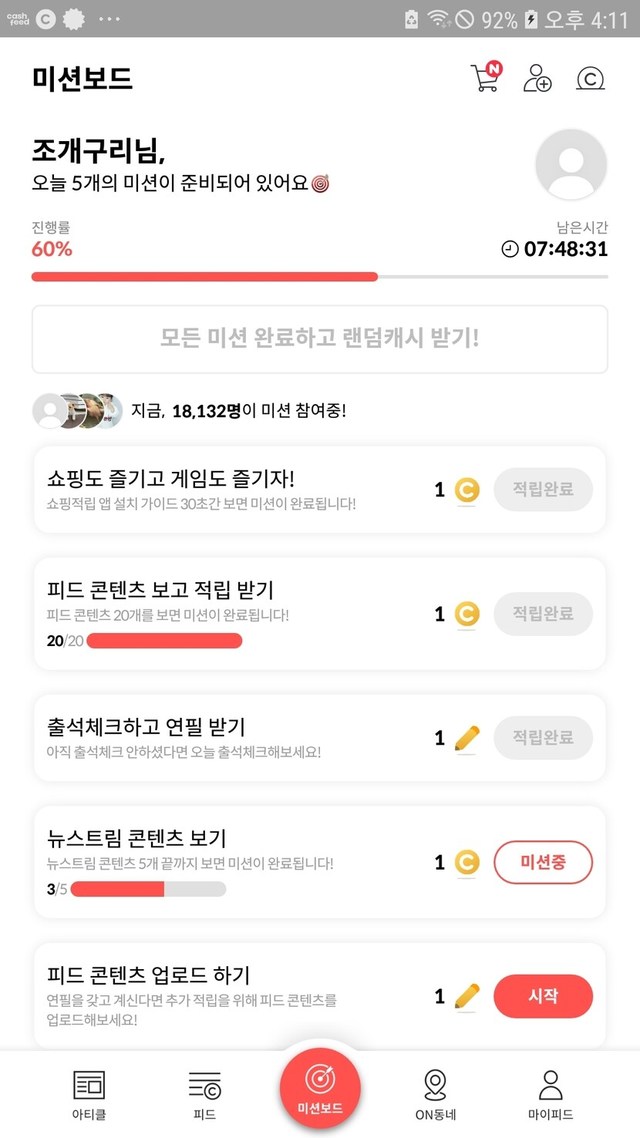Go to the 마이피드 tab

pyautogui.click(x=550, y=1094)
